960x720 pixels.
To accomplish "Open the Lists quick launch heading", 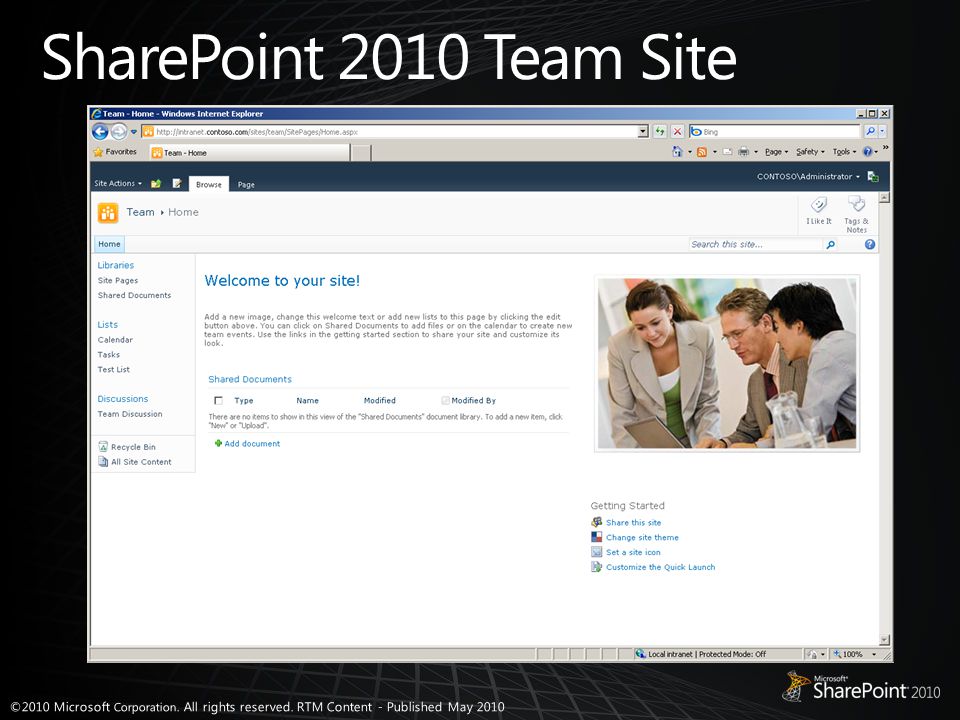I will (108, 324).
